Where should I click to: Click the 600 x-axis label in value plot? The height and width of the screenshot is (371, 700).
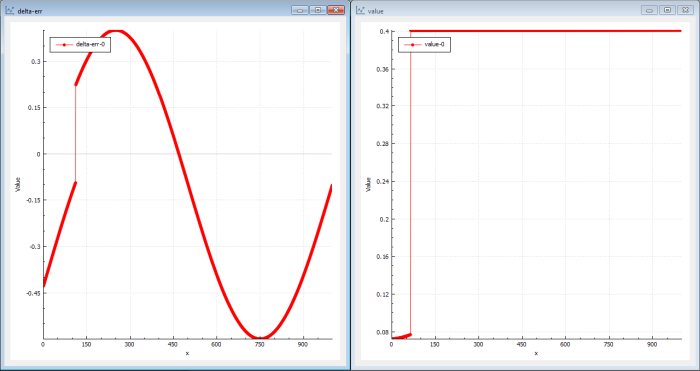coord(566,345)
